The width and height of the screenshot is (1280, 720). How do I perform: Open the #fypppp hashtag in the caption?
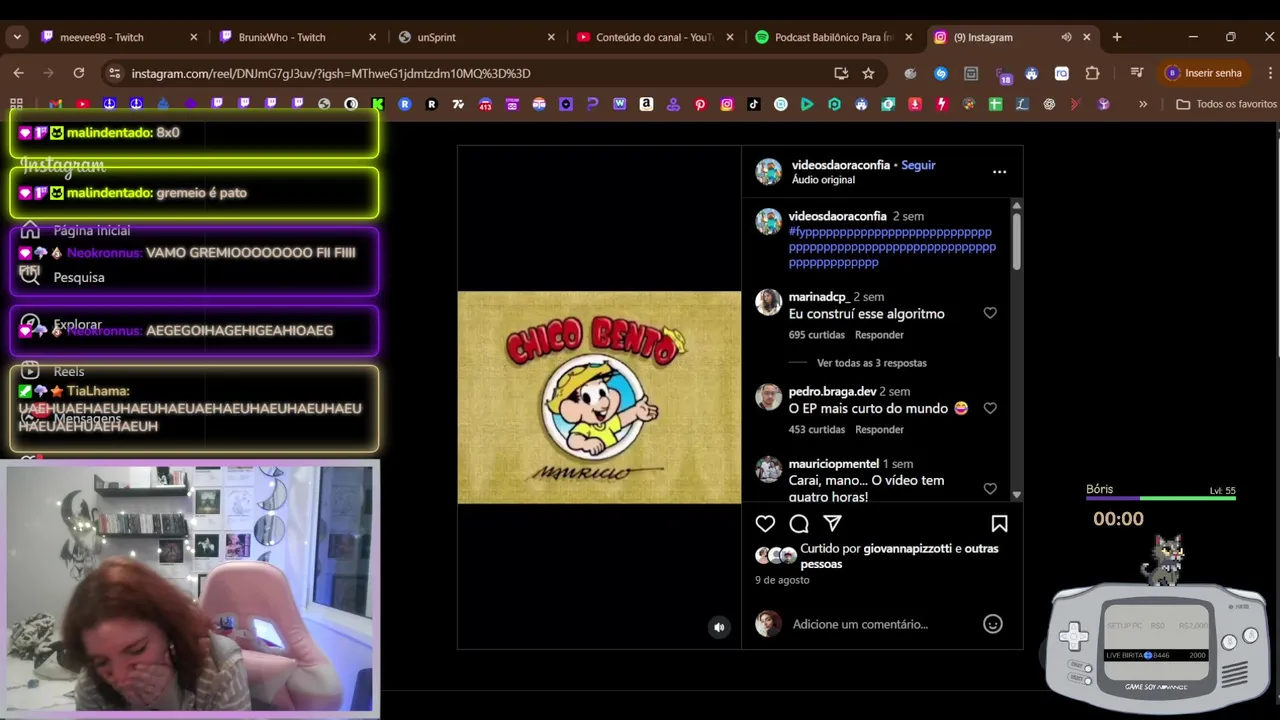click(x=892, y=247)
